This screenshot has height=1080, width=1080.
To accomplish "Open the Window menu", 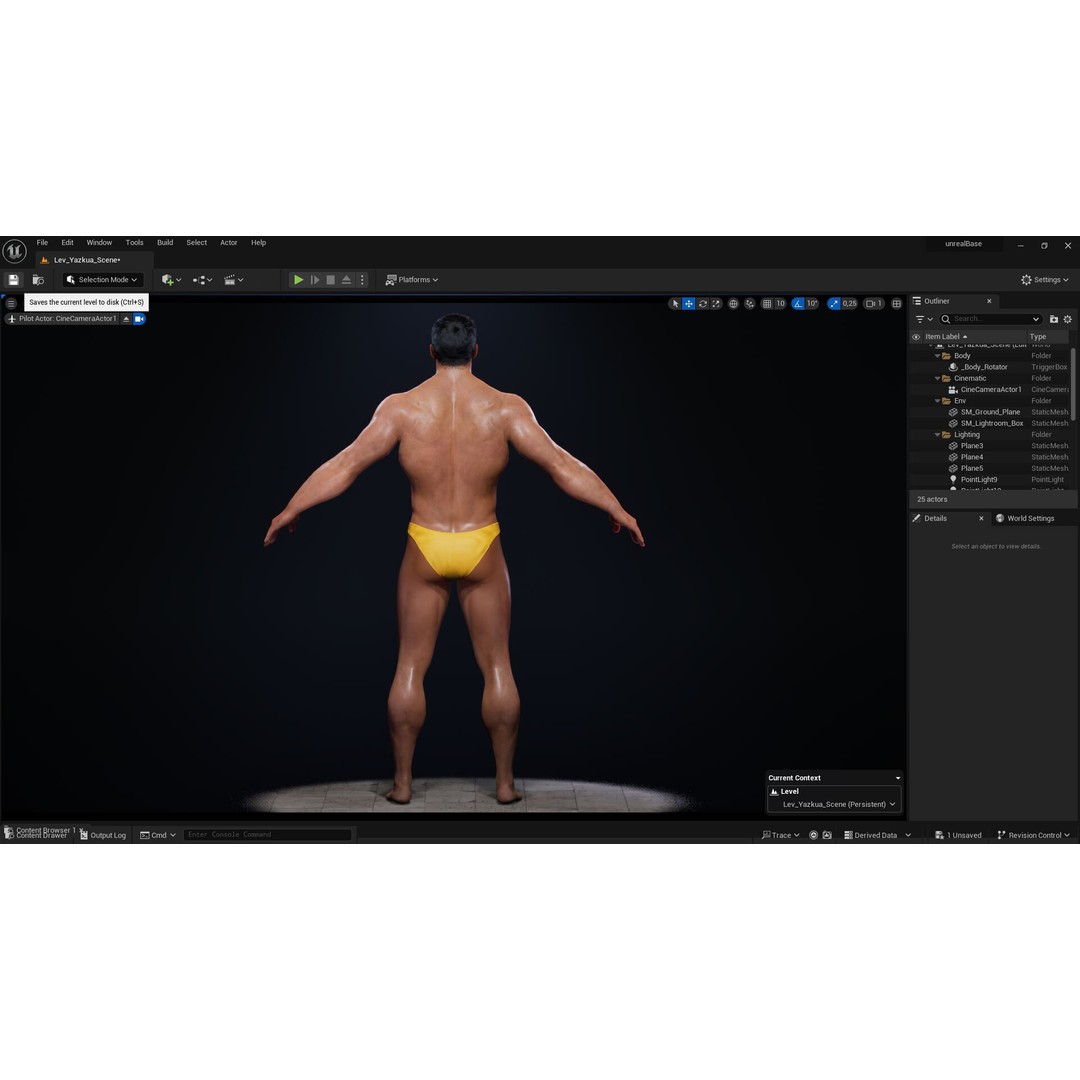I will pos(99,242).
